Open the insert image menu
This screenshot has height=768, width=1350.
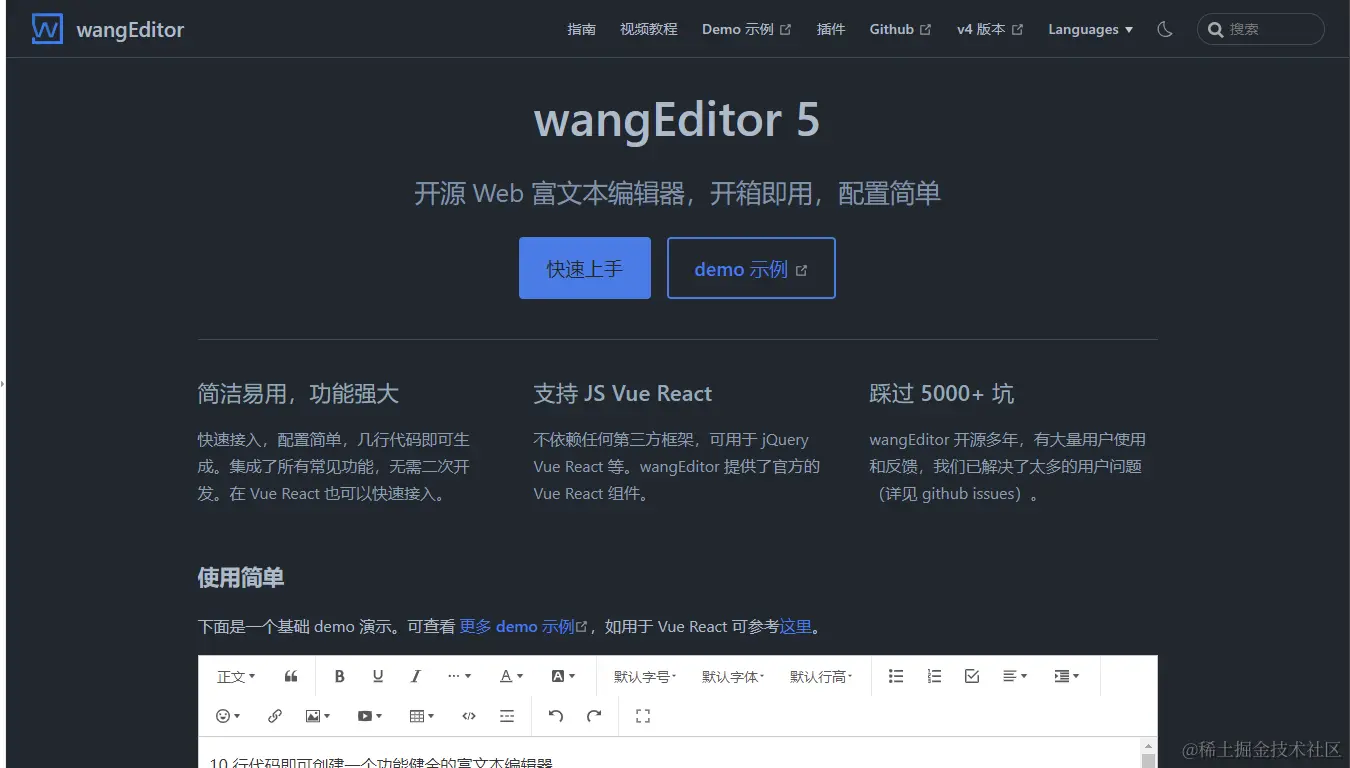point(318,716)
